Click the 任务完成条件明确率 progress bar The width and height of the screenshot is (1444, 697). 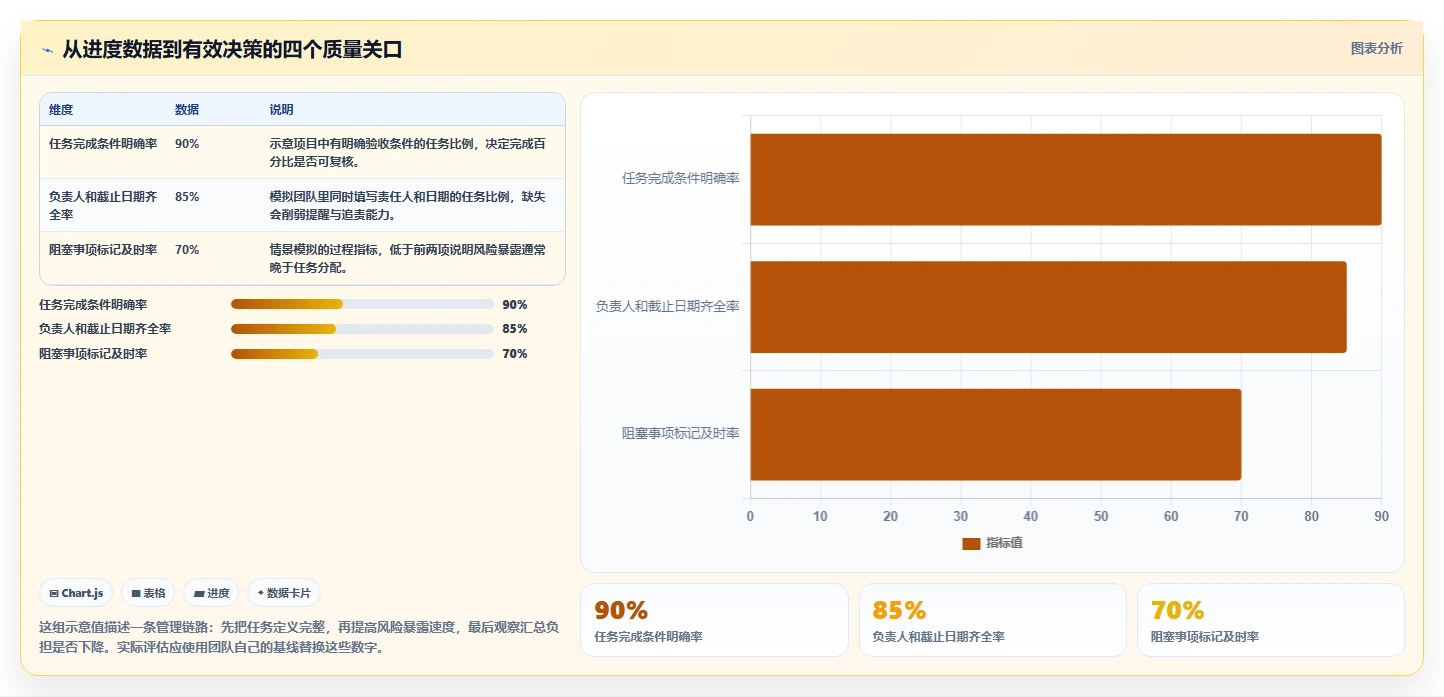tap(362, 304)
